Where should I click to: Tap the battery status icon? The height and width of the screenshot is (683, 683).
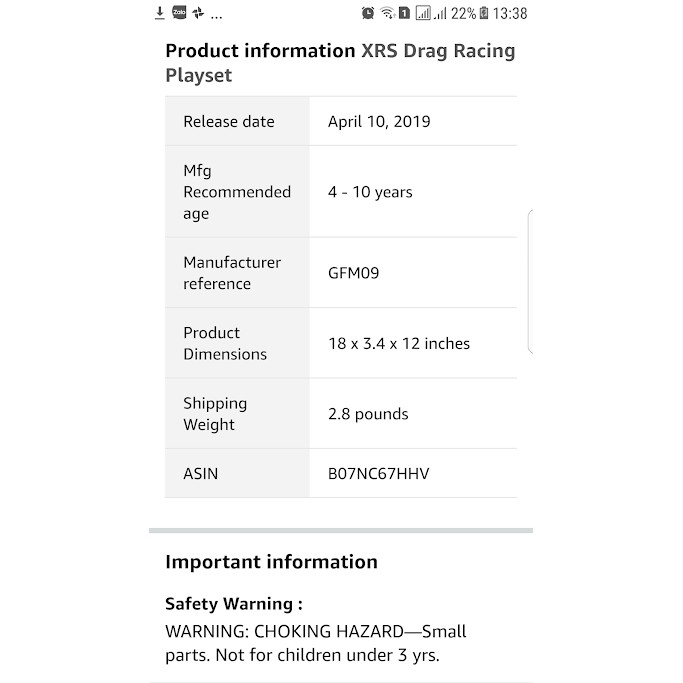coord(484,13)
